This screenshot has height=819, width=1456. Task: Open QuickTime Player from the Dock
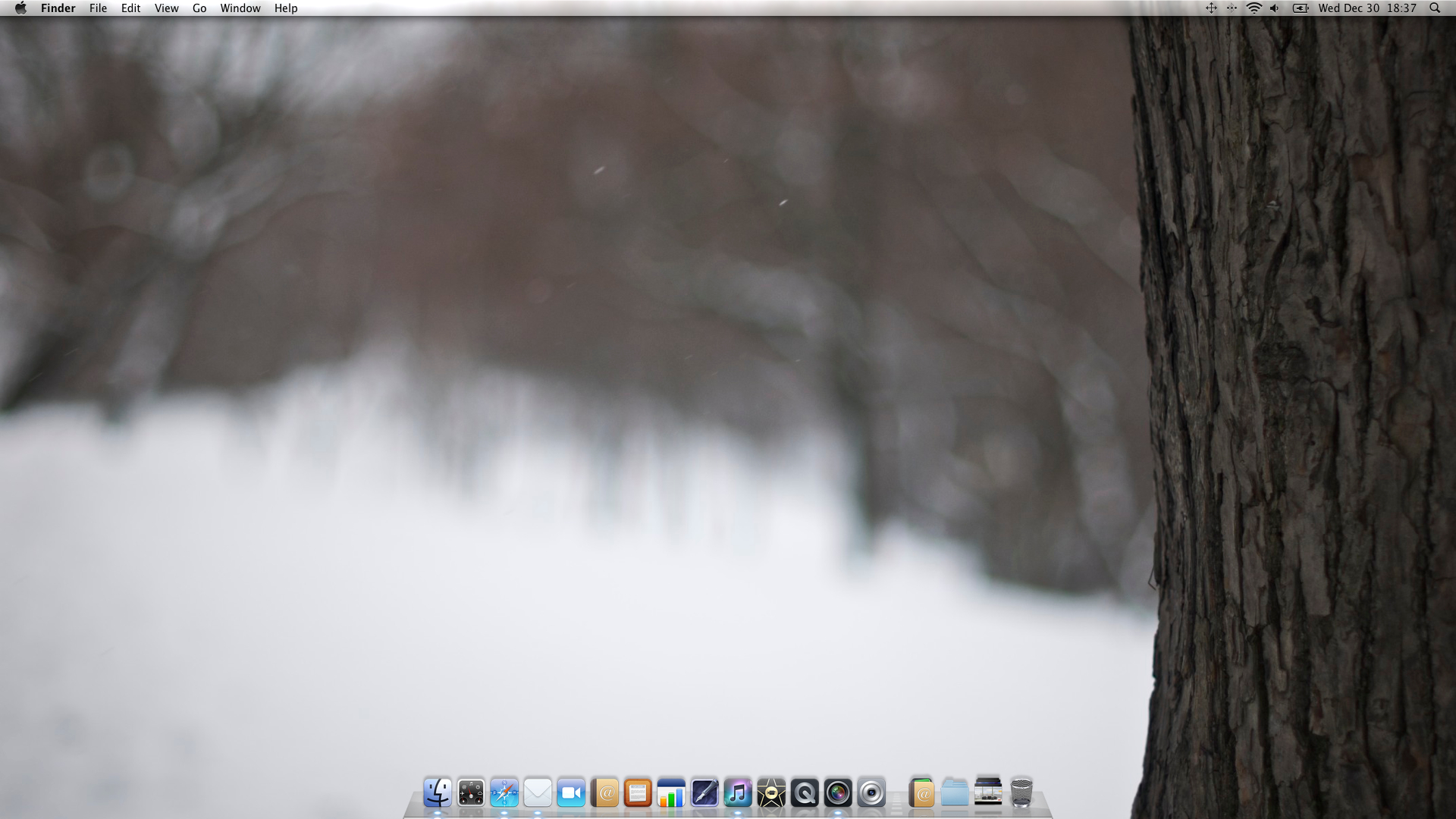pyautogui.click(x=805, y=793)
